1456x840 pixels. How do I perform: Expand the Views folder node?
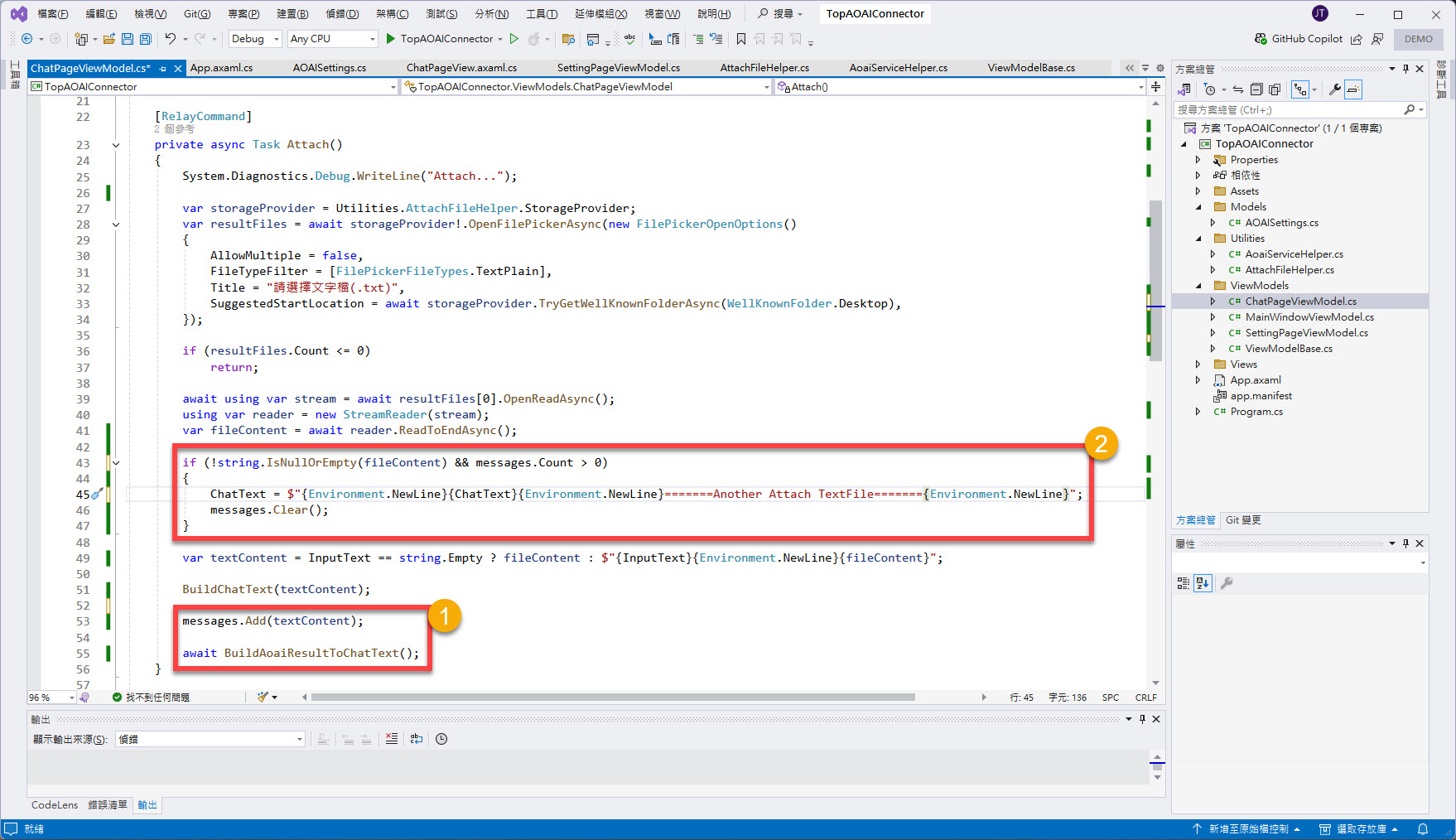[x=1198, y=364]
